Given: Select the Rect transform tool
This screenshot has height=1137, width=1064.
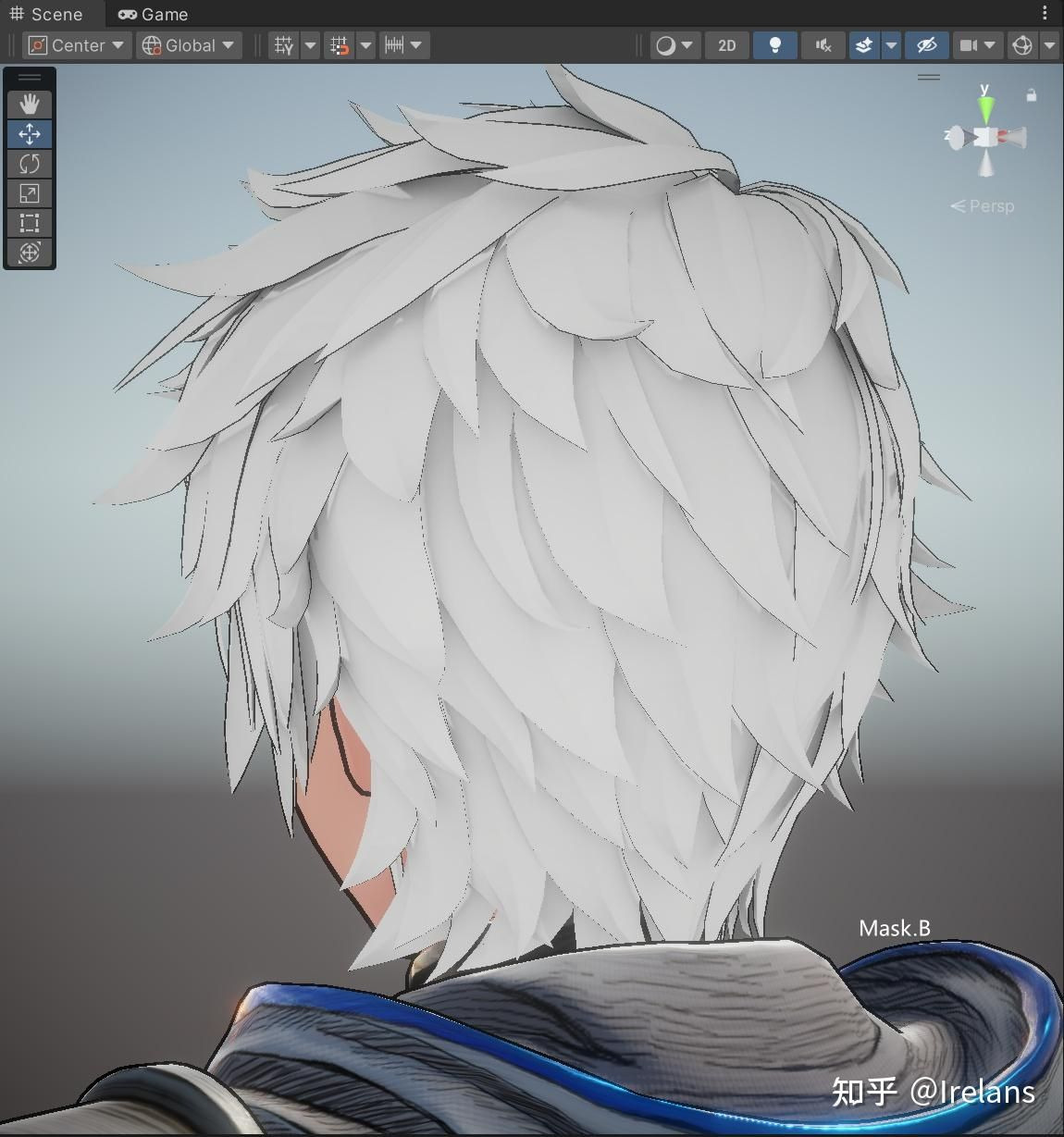Looking at the screenshot, I should pos(30,223).
